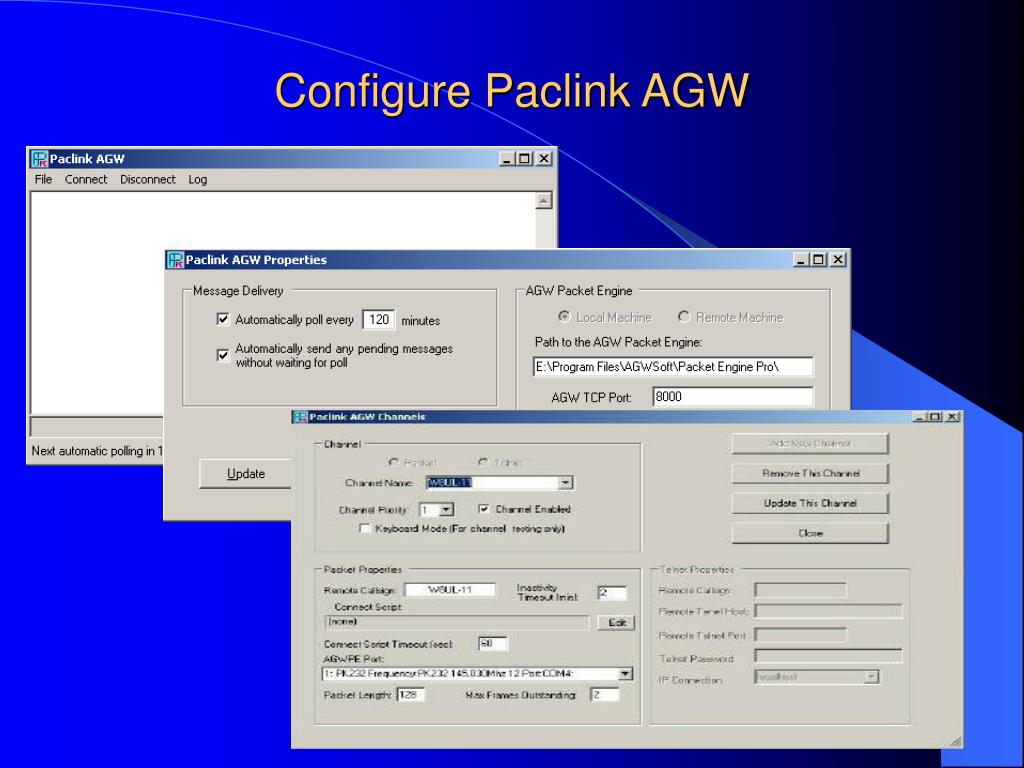1024x768 pixels.
Task: Click the AGW TCP Port field
Action: coord(733,396)
